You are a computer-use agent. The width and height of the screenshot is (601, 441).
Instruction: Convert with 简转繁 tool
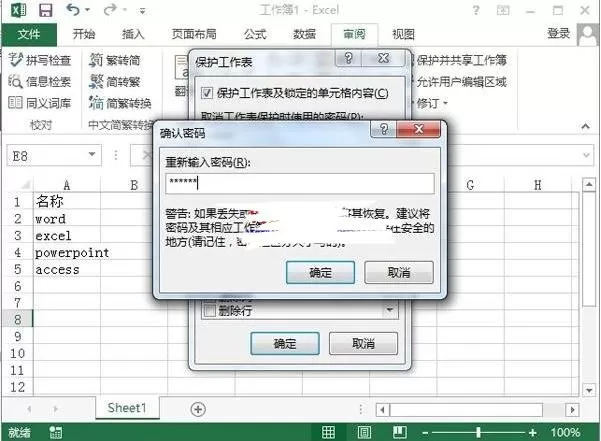[115, 81]
